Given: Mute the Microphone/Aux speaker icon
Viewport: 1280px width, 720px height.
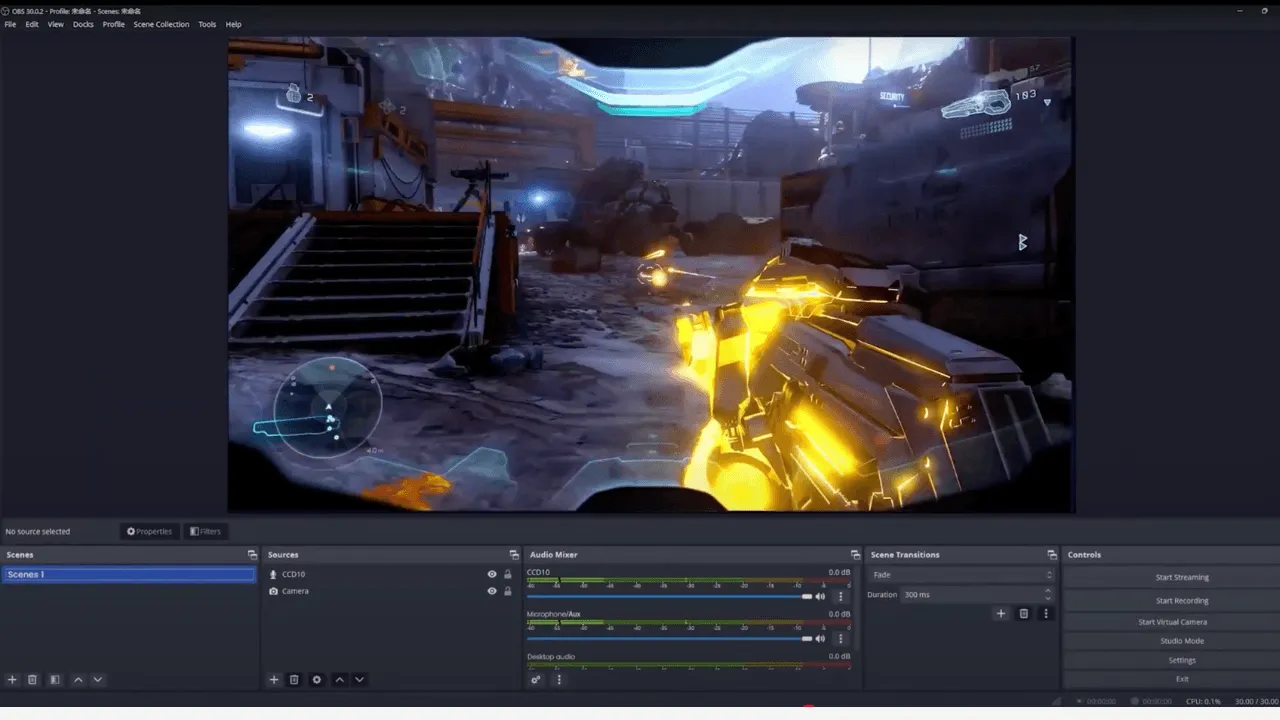Looking at the screenshot, I should point(821,638).
